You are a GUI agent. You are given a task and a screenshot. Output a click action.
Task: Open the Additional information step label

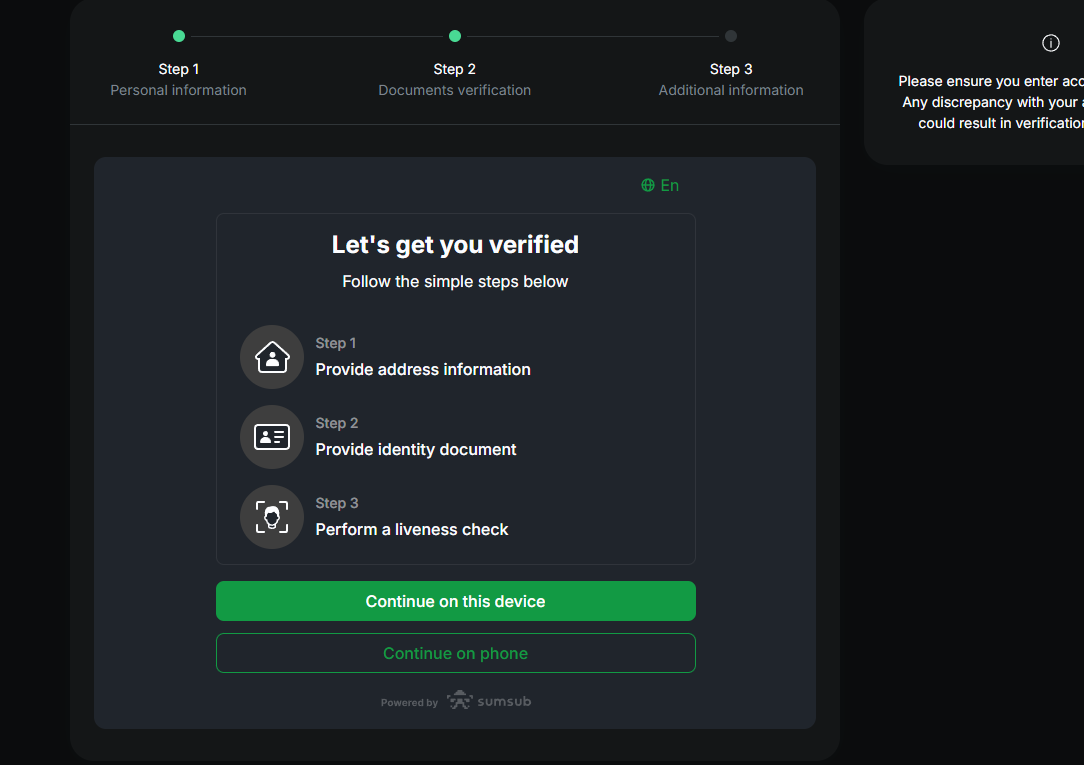[730, 90]
